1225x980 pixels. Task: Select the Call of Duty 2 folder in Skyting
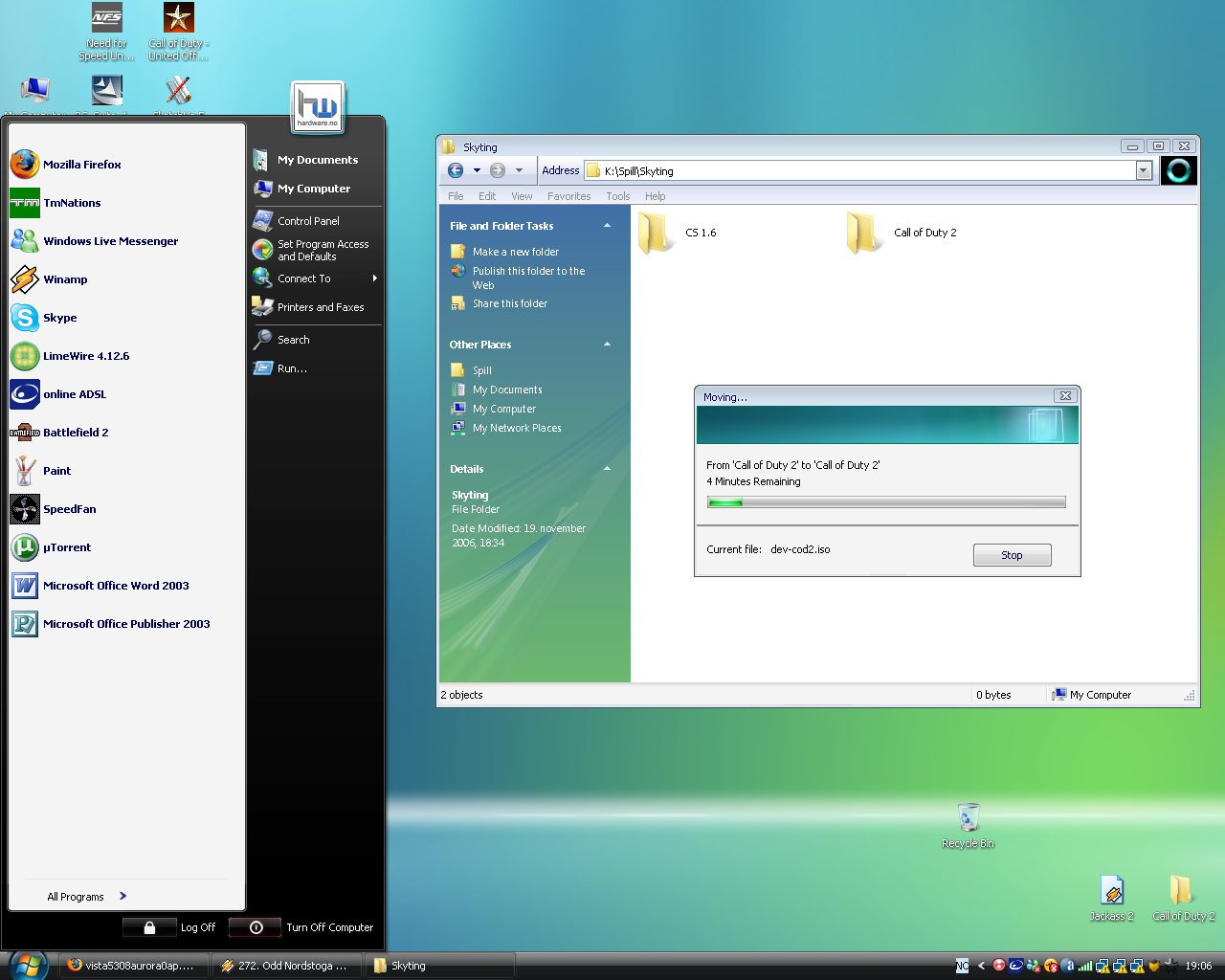pos(902,233)
